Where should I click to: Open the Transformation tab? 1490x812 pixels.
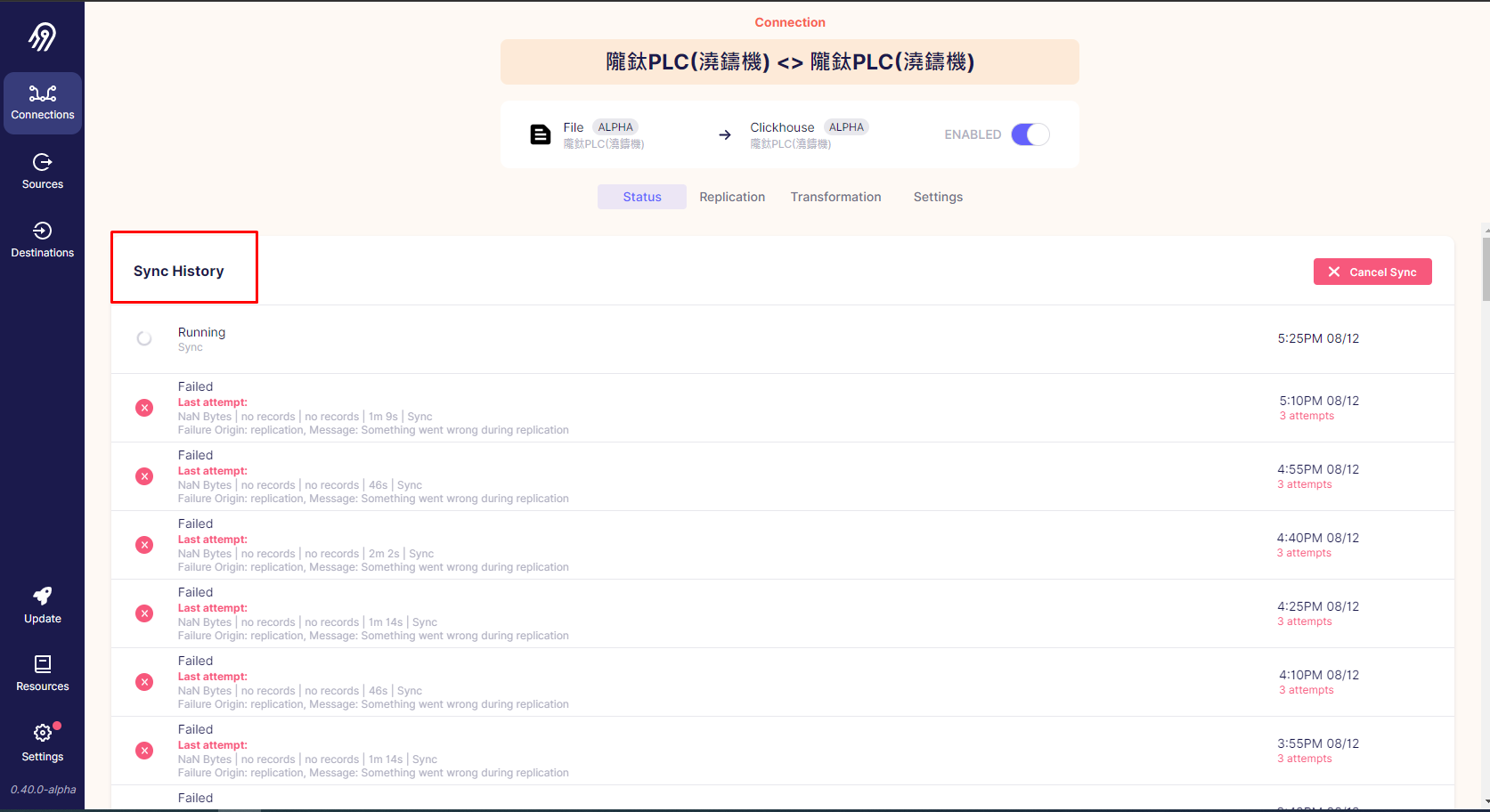click(836, 197)
